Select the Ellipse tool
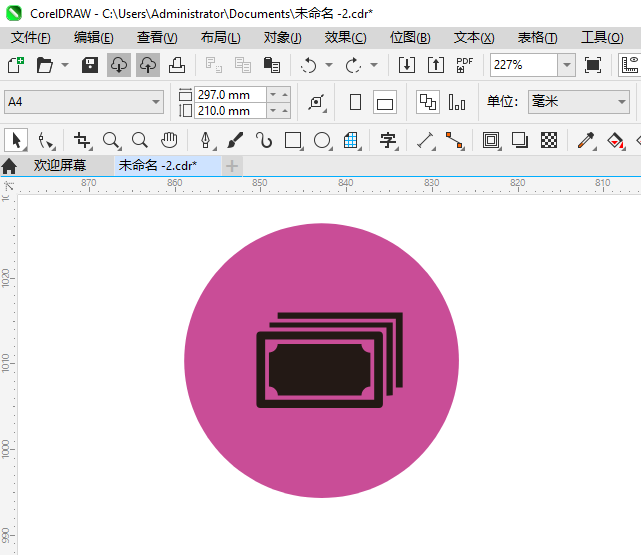The height and width of the screenshot is (555, 641). click(x=323, y=141)
